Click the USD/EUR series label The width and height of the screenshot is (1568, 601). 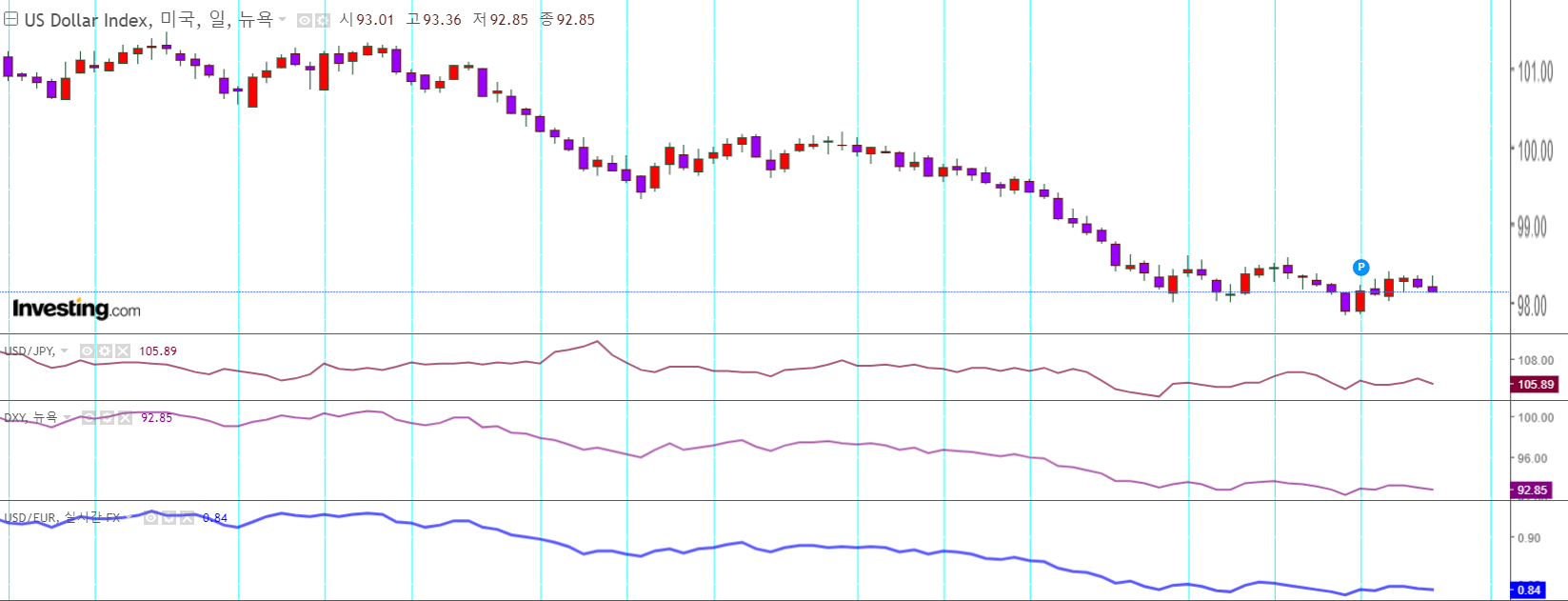pyautogui.click(x=62, y=517)
